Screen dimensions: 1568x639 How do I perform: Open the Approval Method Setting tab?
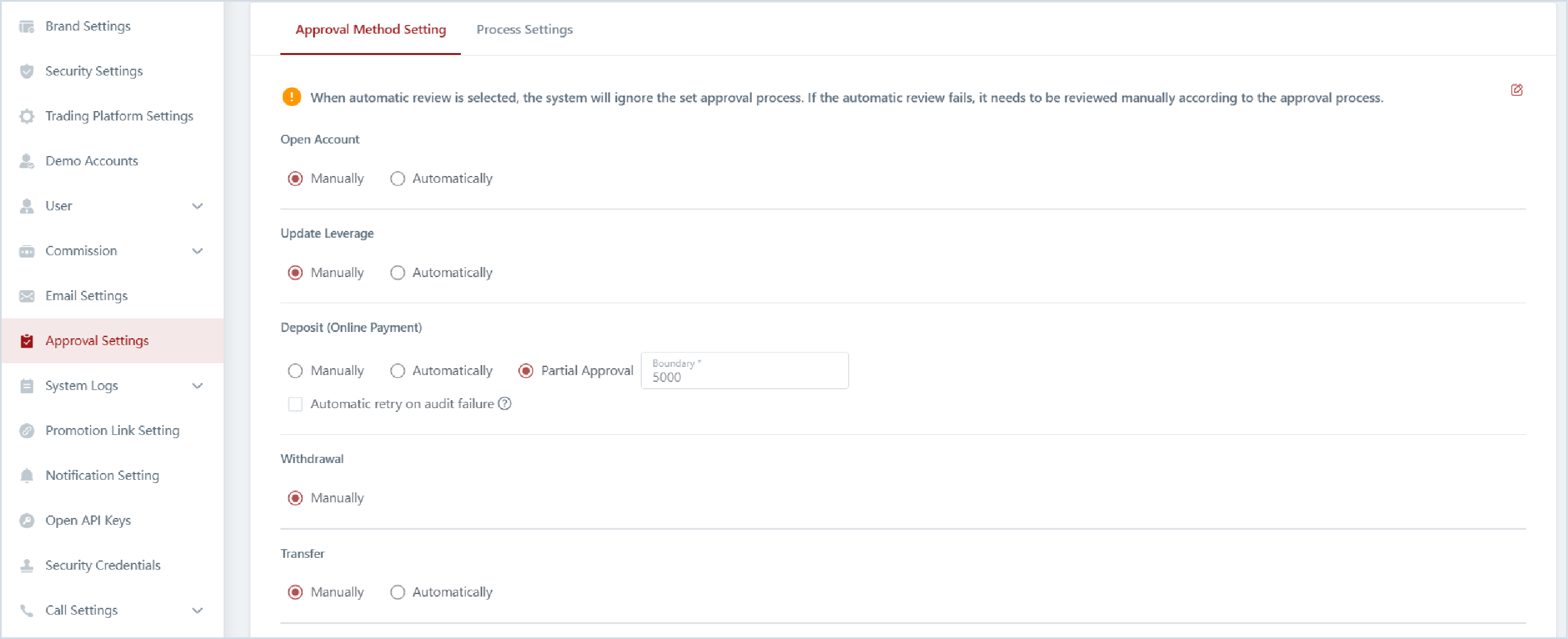tap(370, 29)
